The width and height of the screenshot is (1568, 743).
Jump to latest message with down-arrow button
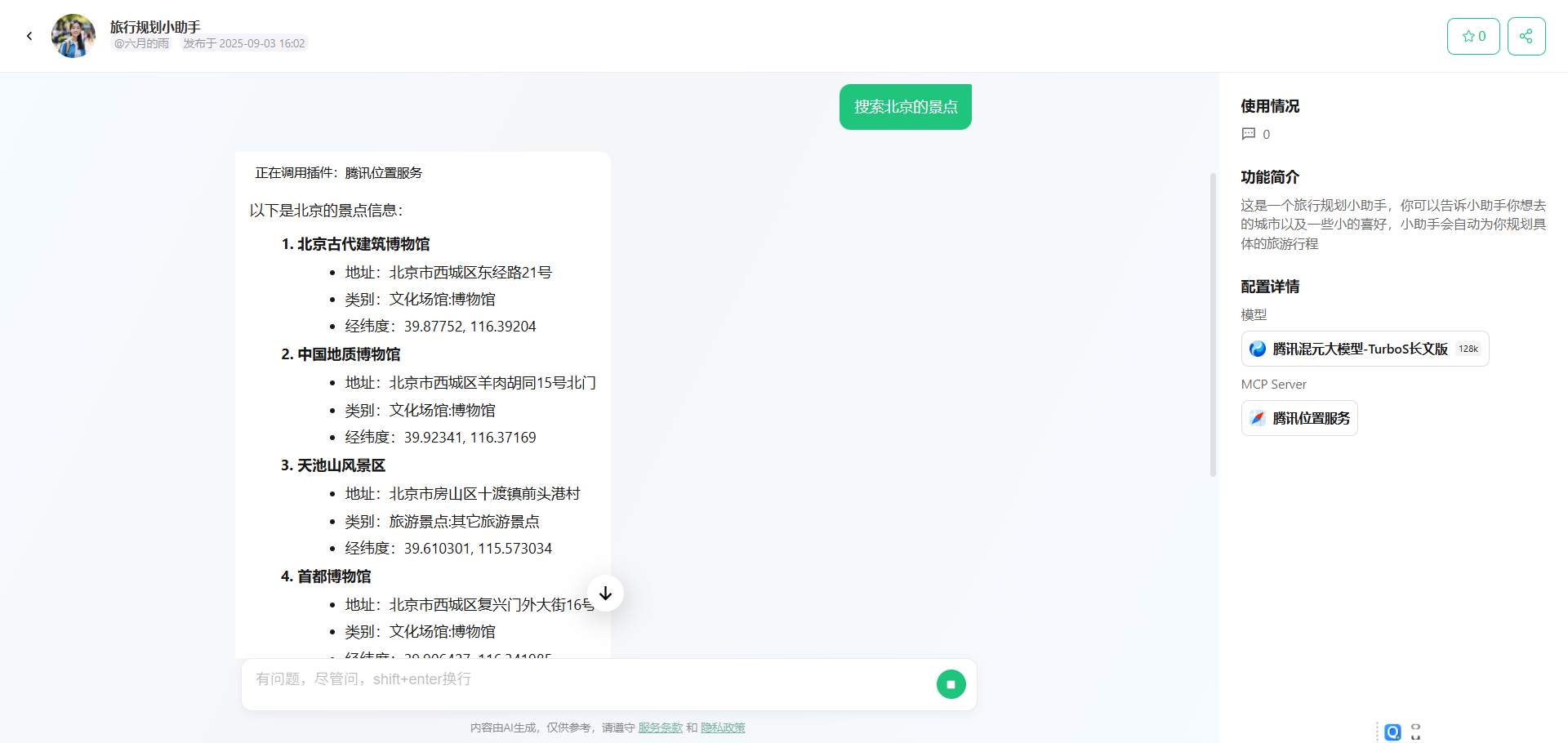605,594
